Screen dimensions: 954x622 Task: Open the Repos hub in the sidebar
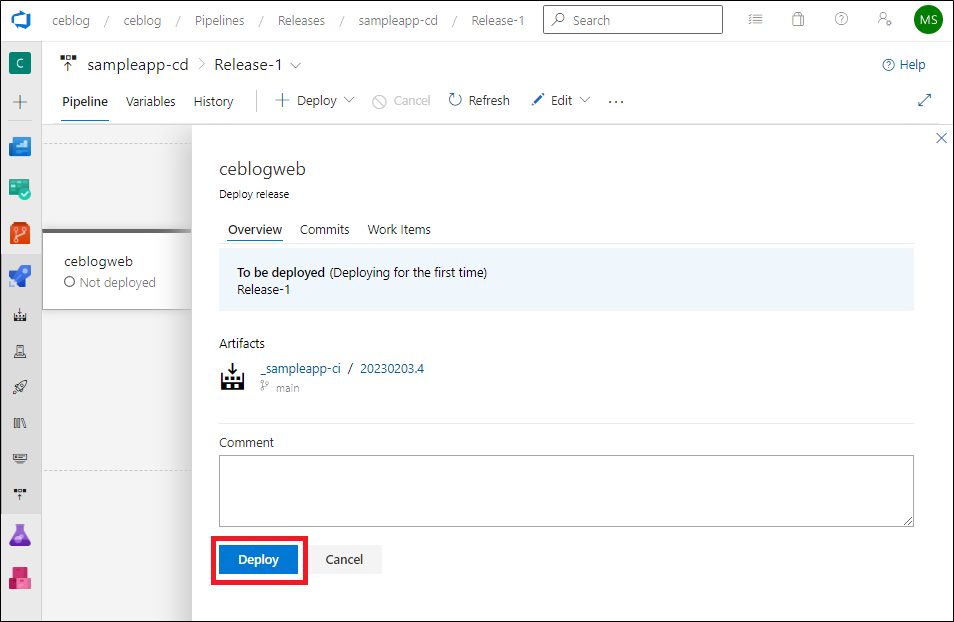20,233
